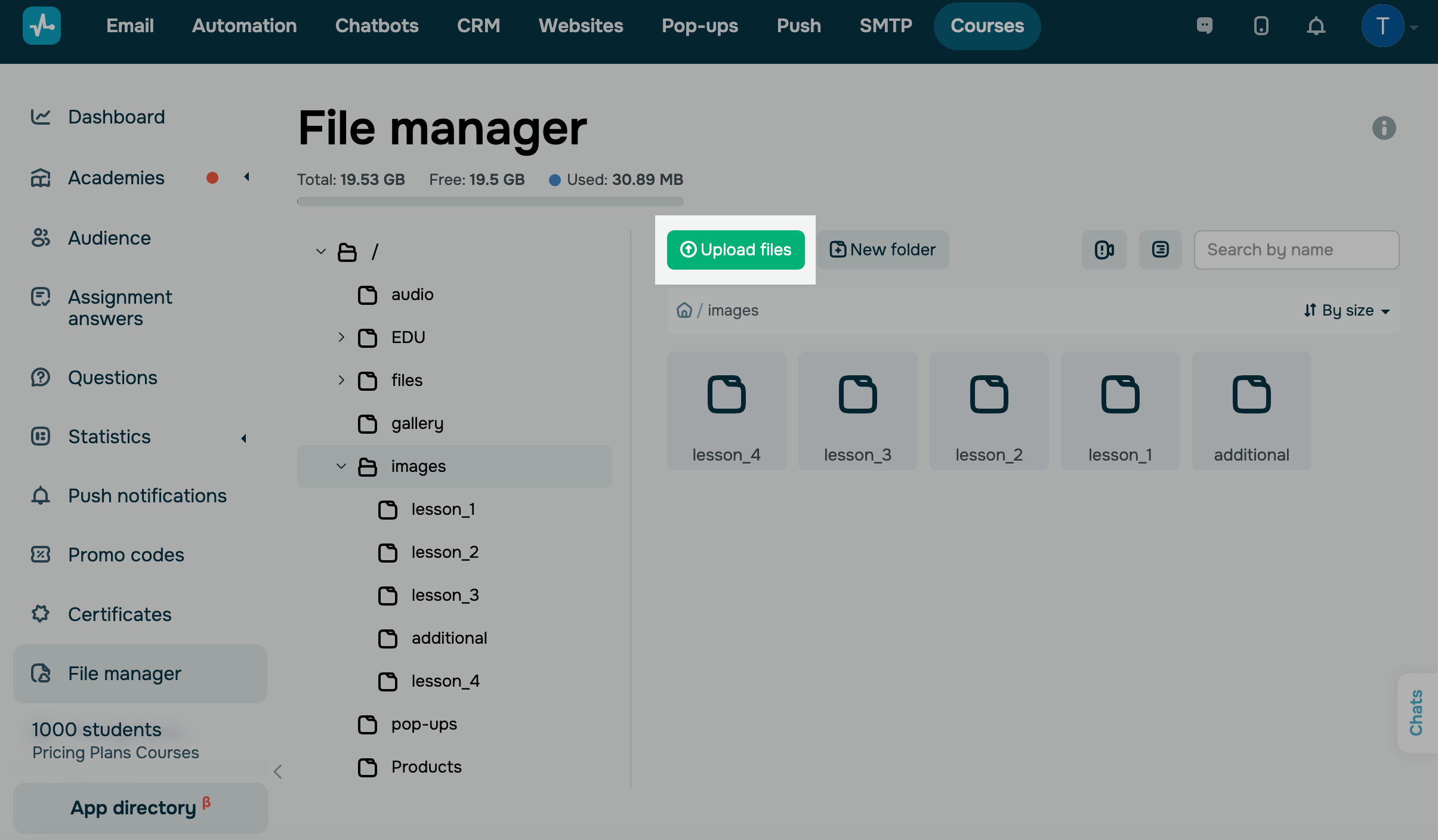Click the mobile device icon in header

click(x=1261, y=26)
